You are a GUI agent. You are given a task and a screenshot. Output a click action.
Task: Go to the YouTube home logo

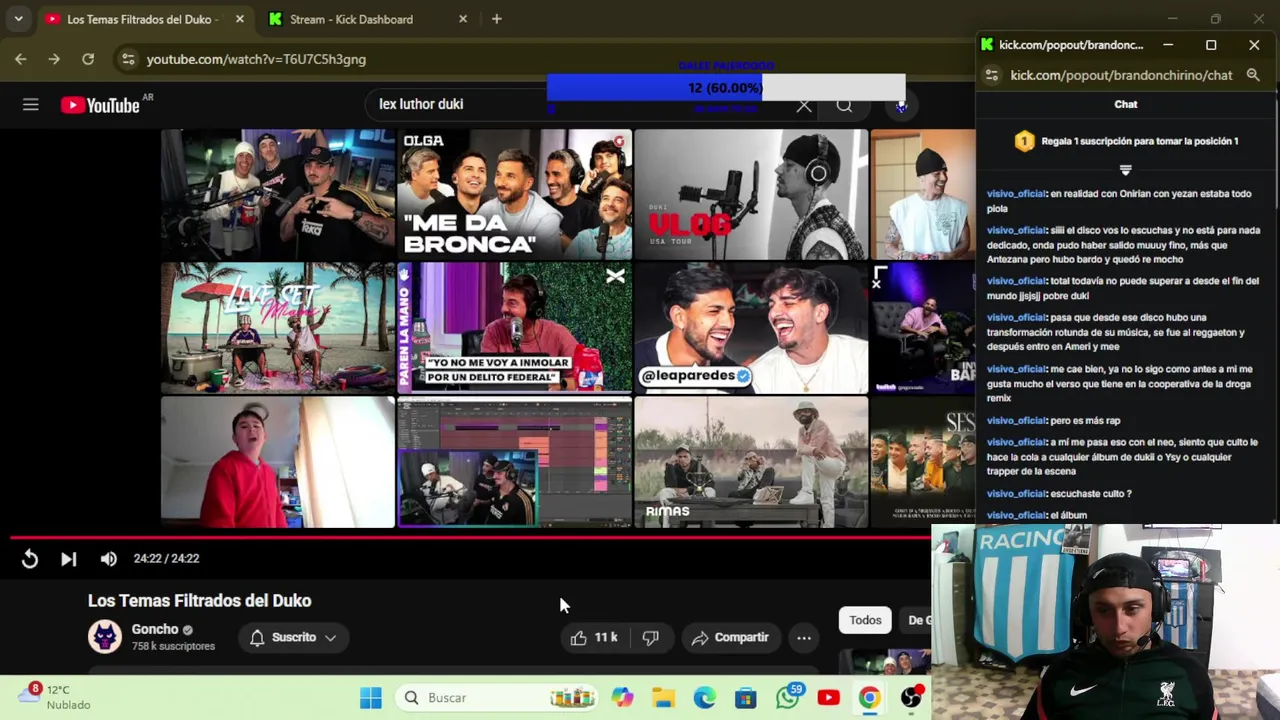[100, 105]
